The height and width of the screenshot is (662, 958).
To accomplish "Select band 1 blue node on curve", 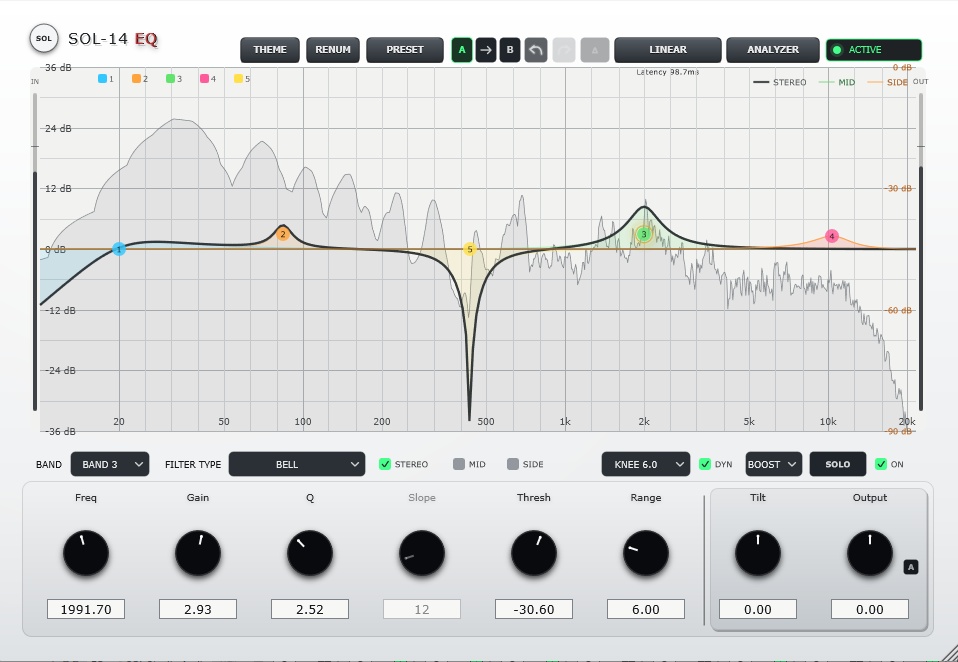I will click(119, 249).
